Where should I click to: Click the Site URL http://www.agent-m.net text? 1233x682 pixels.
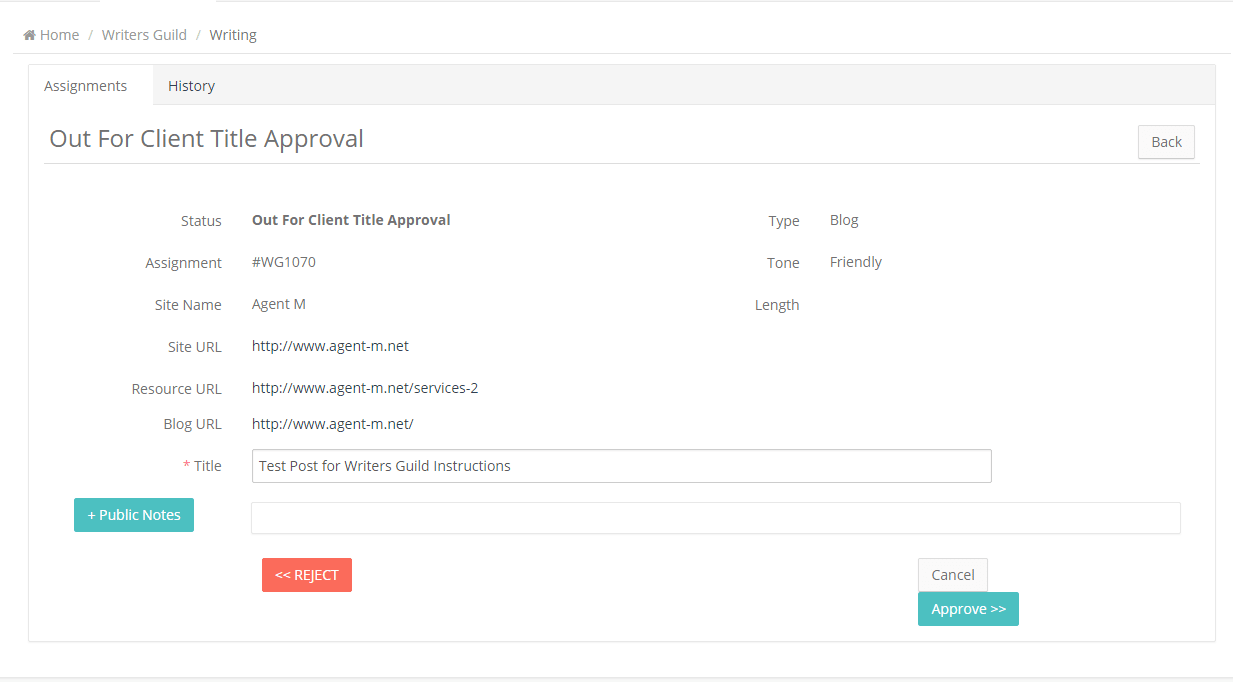click(x=330, y=346)
